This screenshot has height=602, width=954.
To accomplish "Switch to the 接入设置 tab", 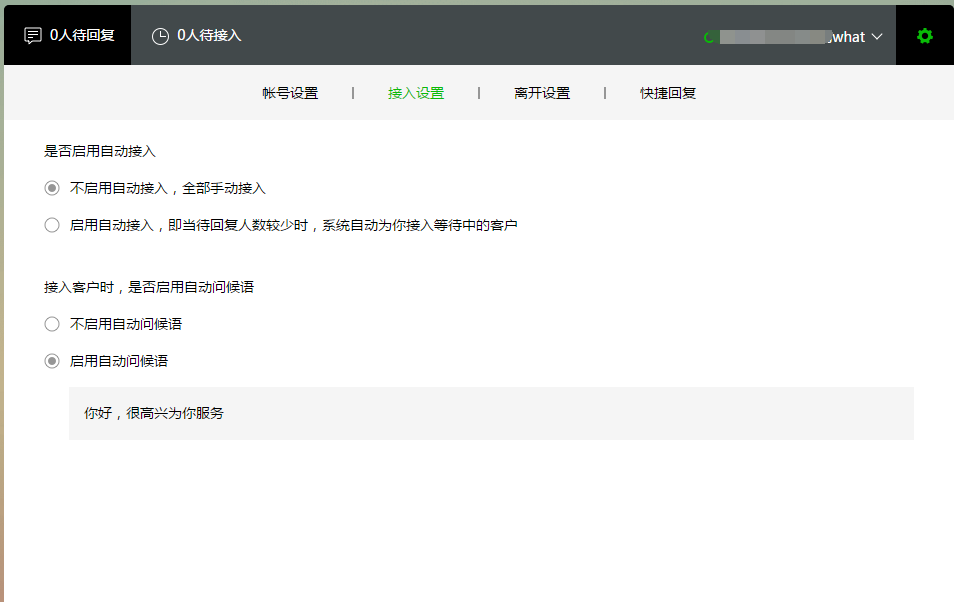I will tap(416, 93).
